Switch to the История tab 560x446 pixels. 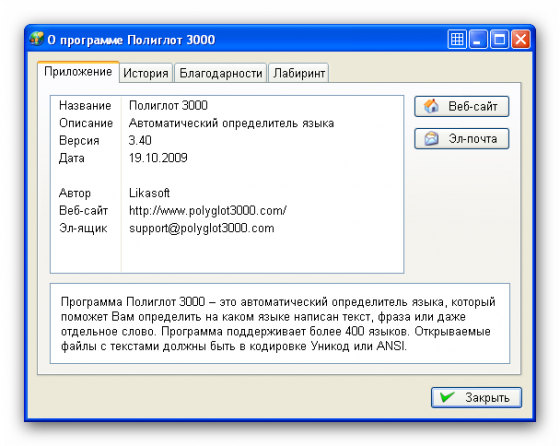(146, 73)
